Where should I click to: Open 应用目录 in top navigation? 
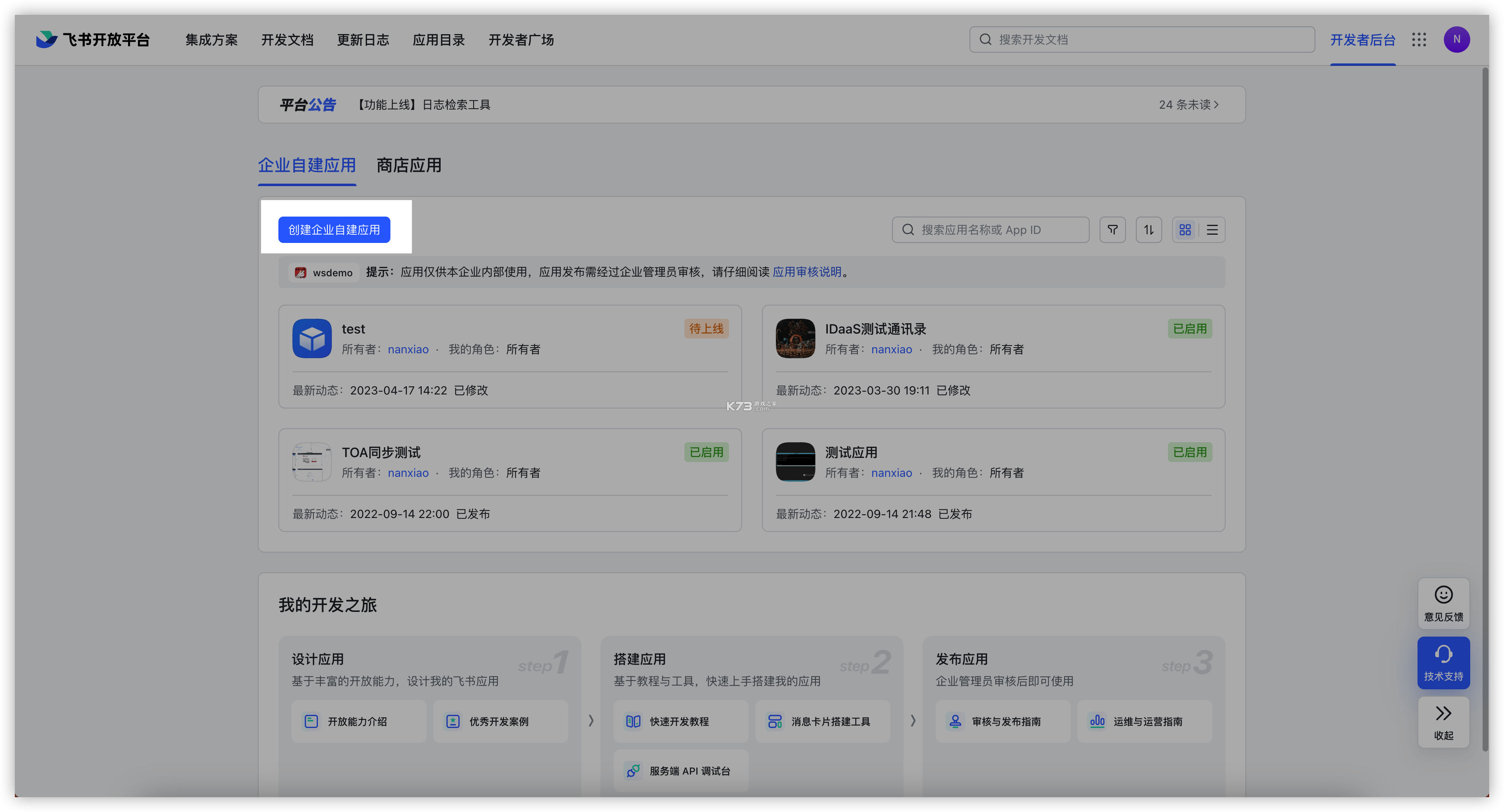click(439, 40)
